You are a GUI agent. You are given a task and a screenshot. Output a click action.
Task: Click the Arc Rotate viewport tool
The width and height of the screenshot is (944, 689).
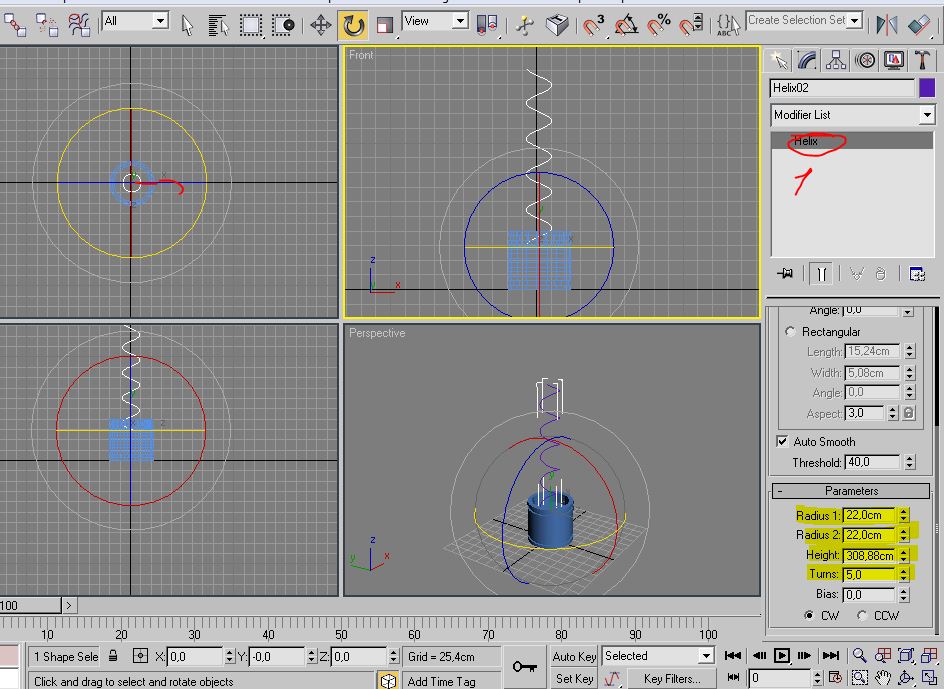tap(906, 678)
